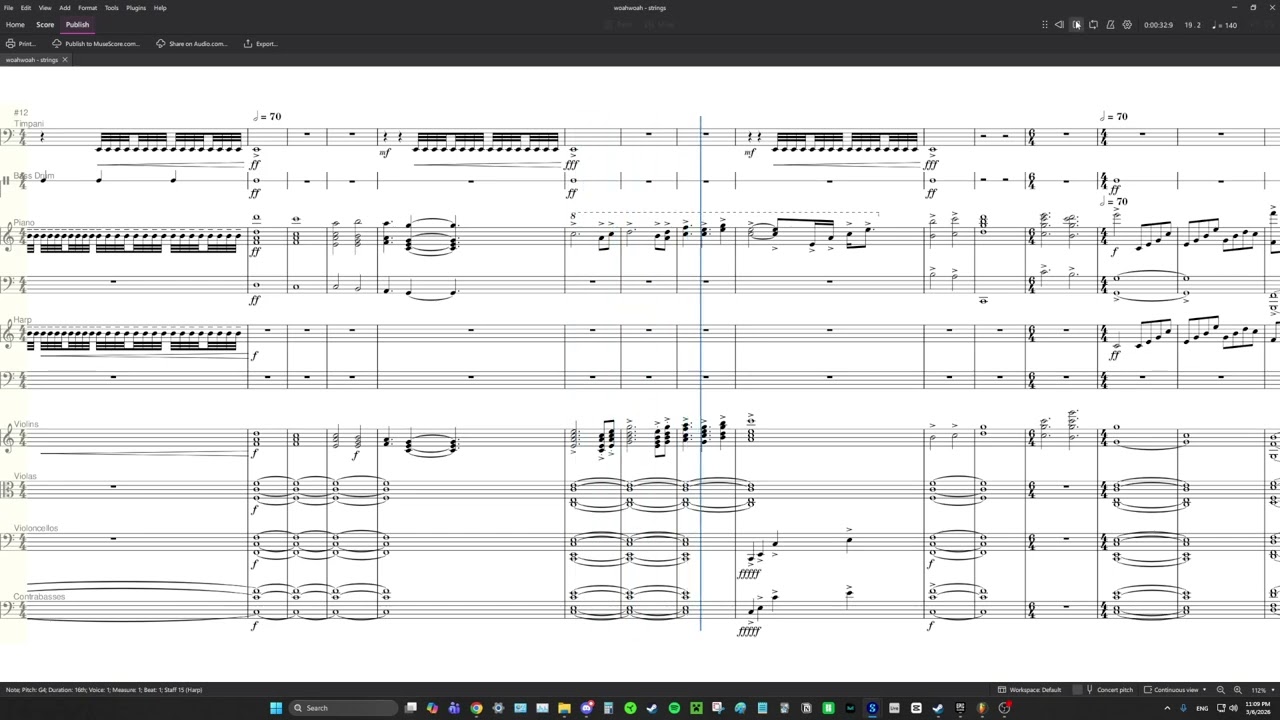Image resolution: width=1280 pixels, height=720 pixels.
Task: Switch to the Home tab
Action: click(x=15, y=24)
